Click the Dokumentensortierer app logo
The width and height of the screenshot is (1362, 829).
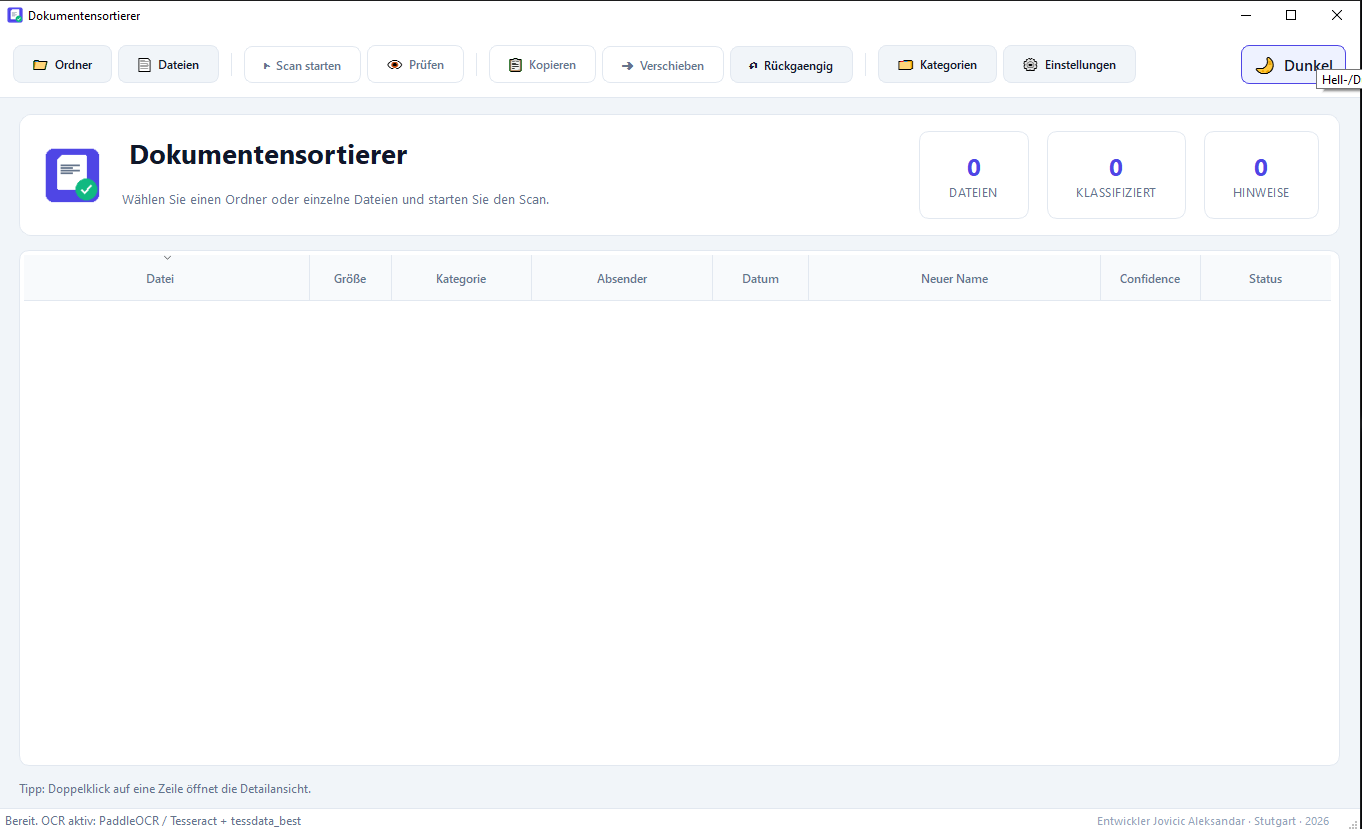point(72,175)
